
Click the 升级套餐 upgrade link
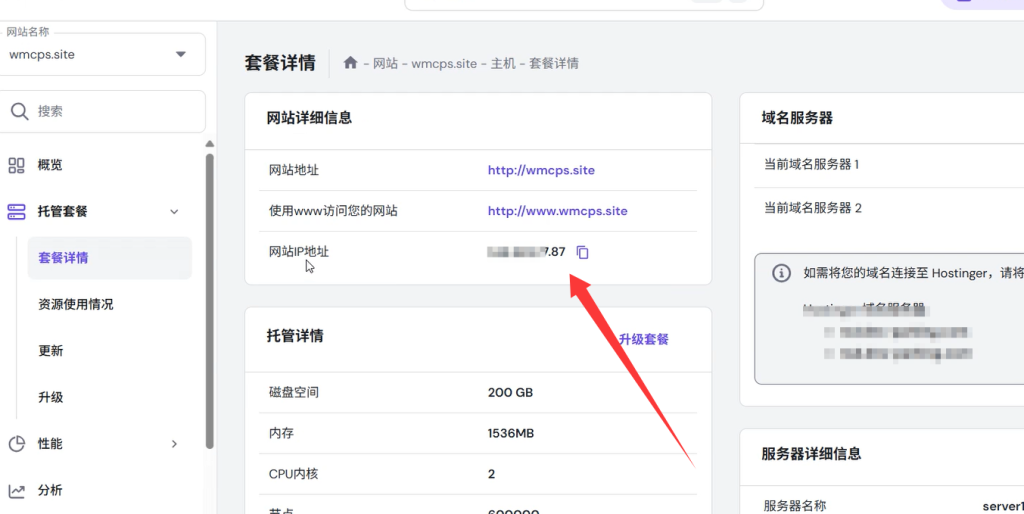coord(643,339)
